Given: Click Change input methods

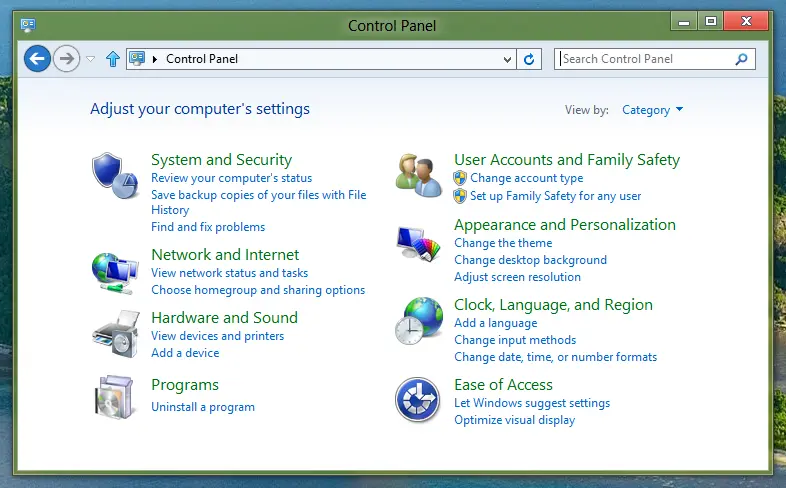Looking at the screenshot, I should click(x=515, y=340).
